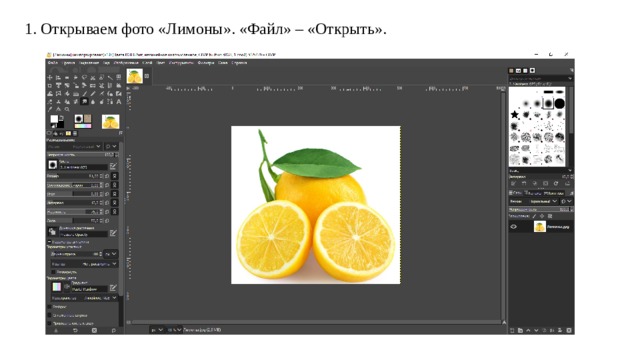Select the Gradient tool in toolbox
Viewport: 640px width, 360px height.
click(76, 93)
